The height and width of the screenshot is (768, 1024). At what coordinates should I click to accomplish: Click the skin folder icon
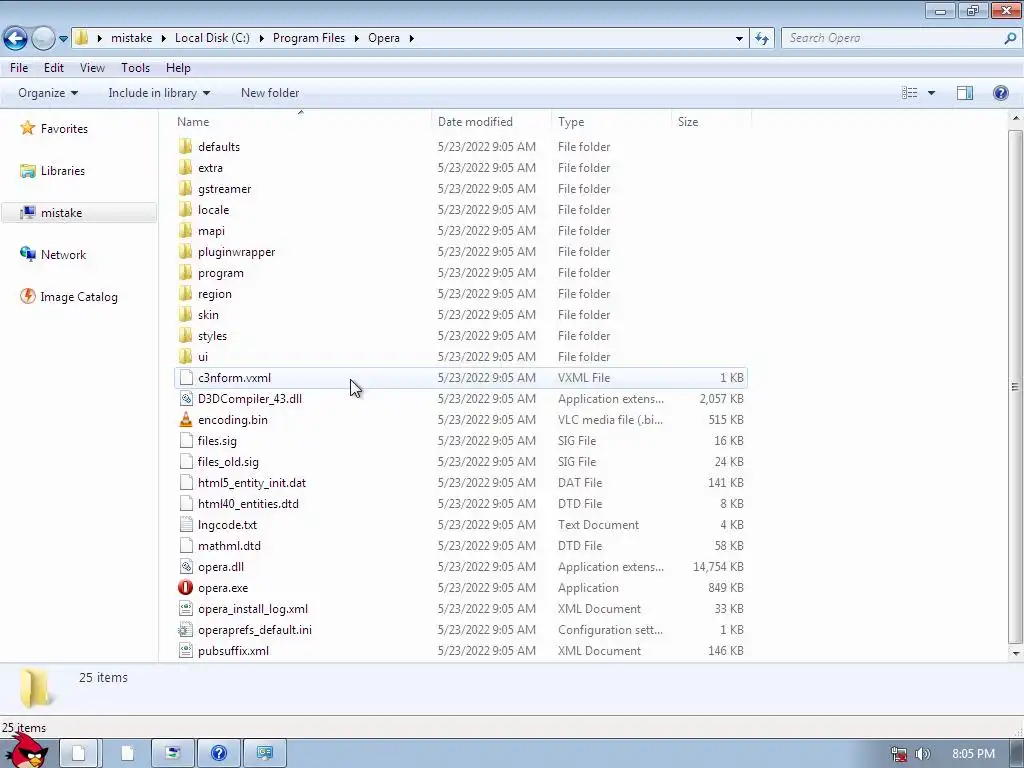pyautogui.click(x=185, y=314)
